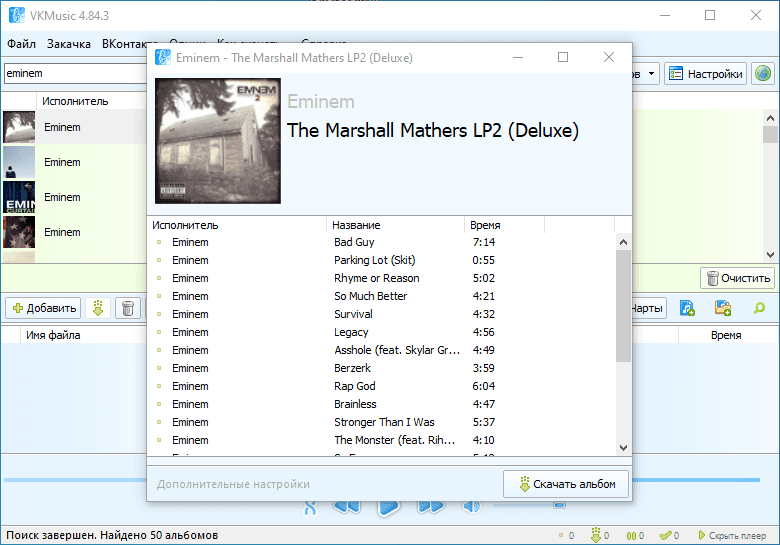Click the eminem search input field
This screenshot has height=545, width=780.
76,74
